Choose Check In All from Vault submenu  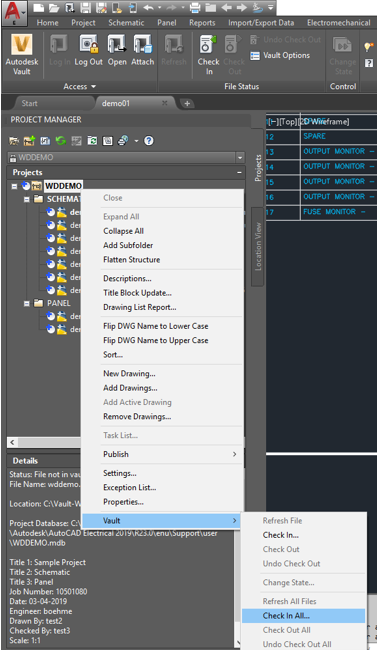(304, 616)
